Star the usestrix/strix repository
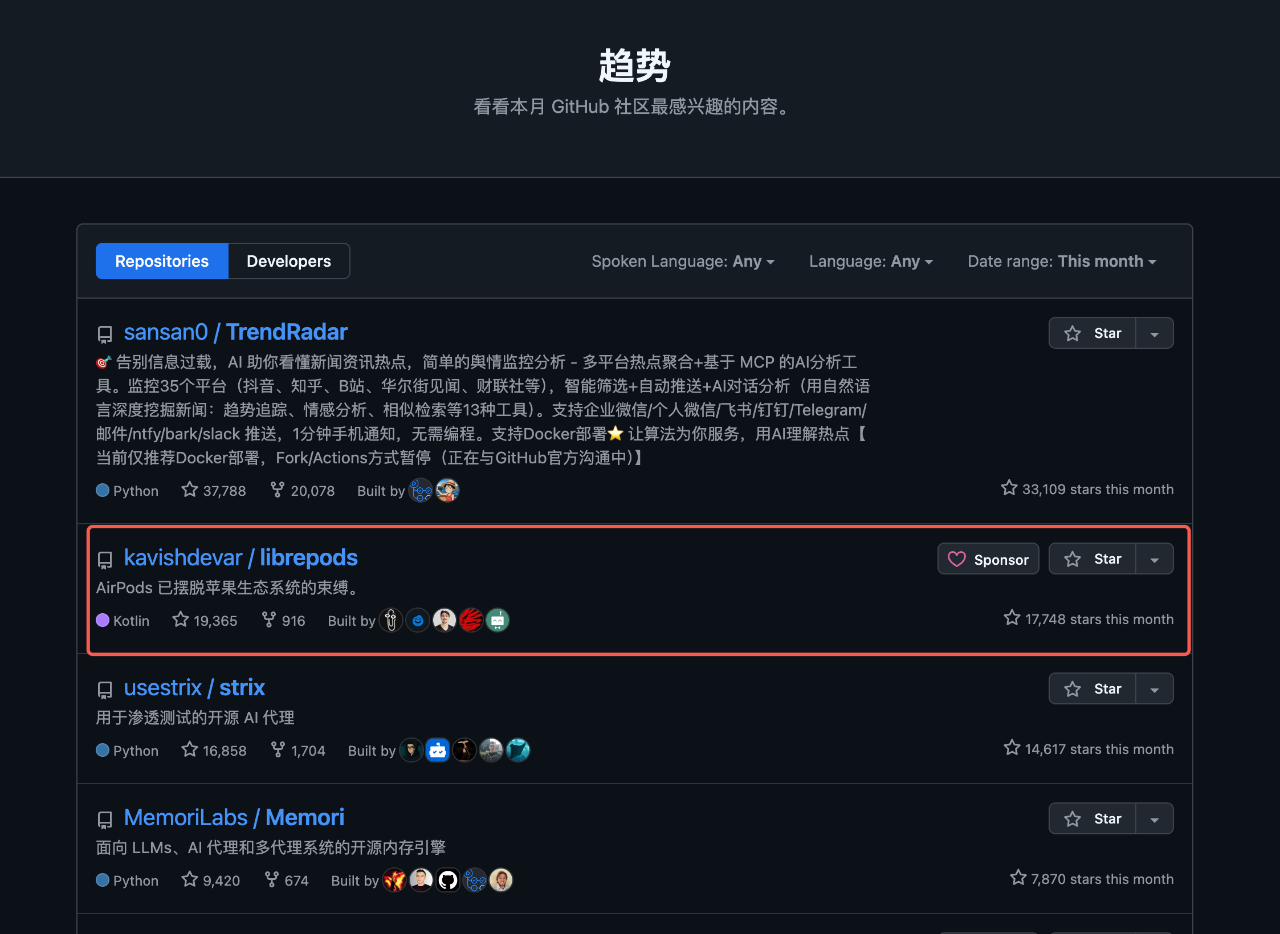The height and width of the screenshot is (934, 1280). click(x=1093, y=688)
